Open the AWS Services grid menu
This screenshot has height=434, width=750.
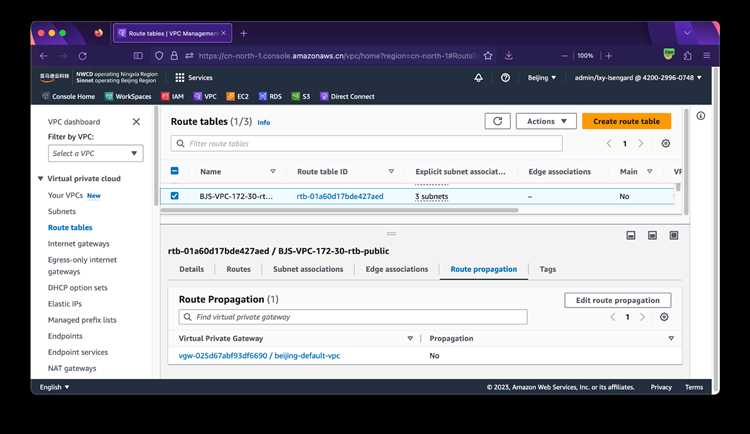[x=194, y=78]
